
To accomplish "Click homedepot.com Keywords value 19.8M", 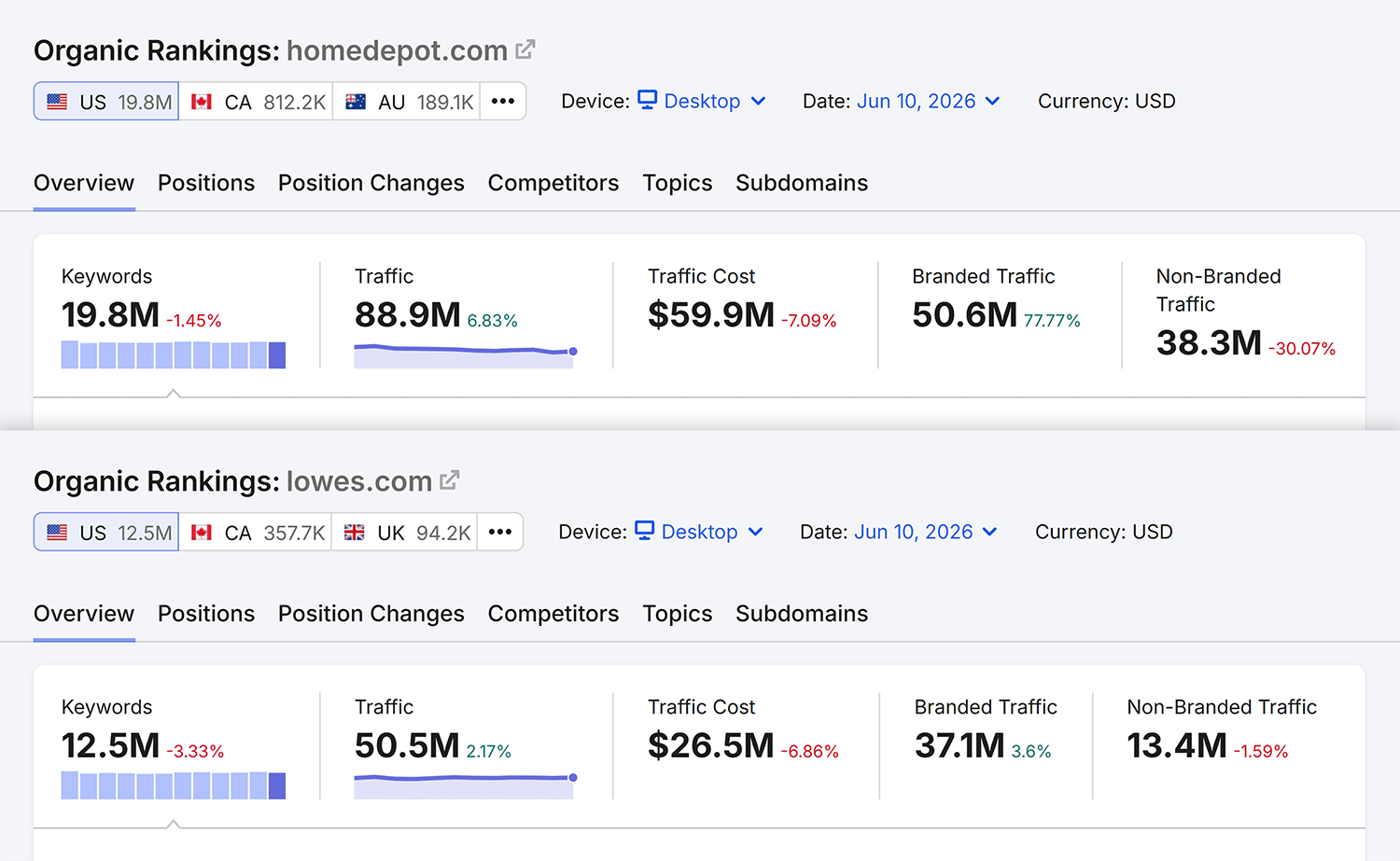I will [110, 315].
